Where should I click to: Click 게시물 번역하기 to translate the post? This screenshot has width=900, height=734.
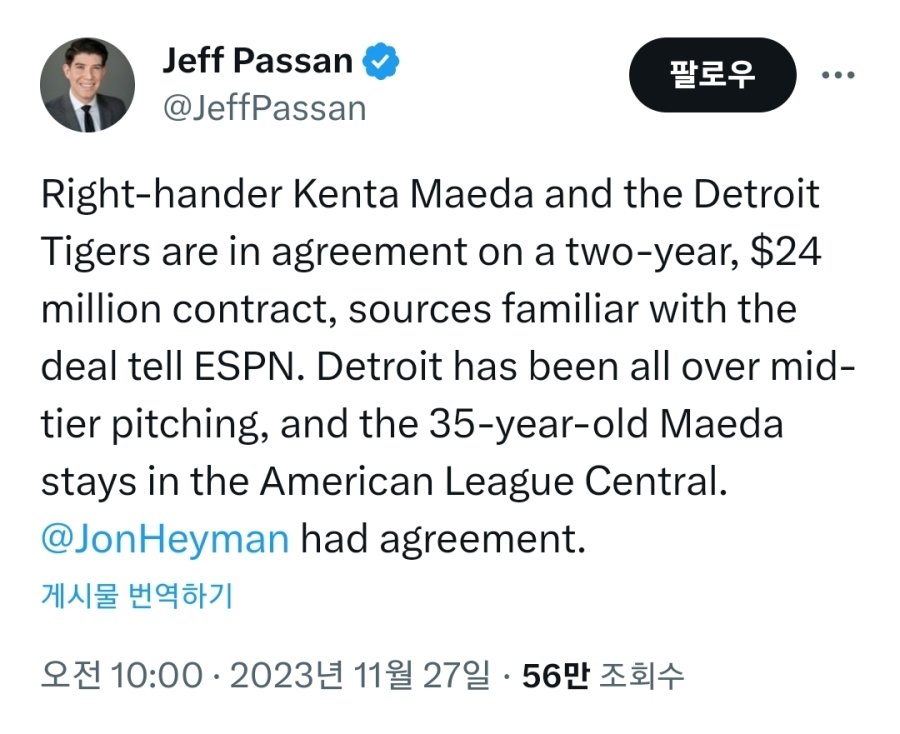[137, 597]
